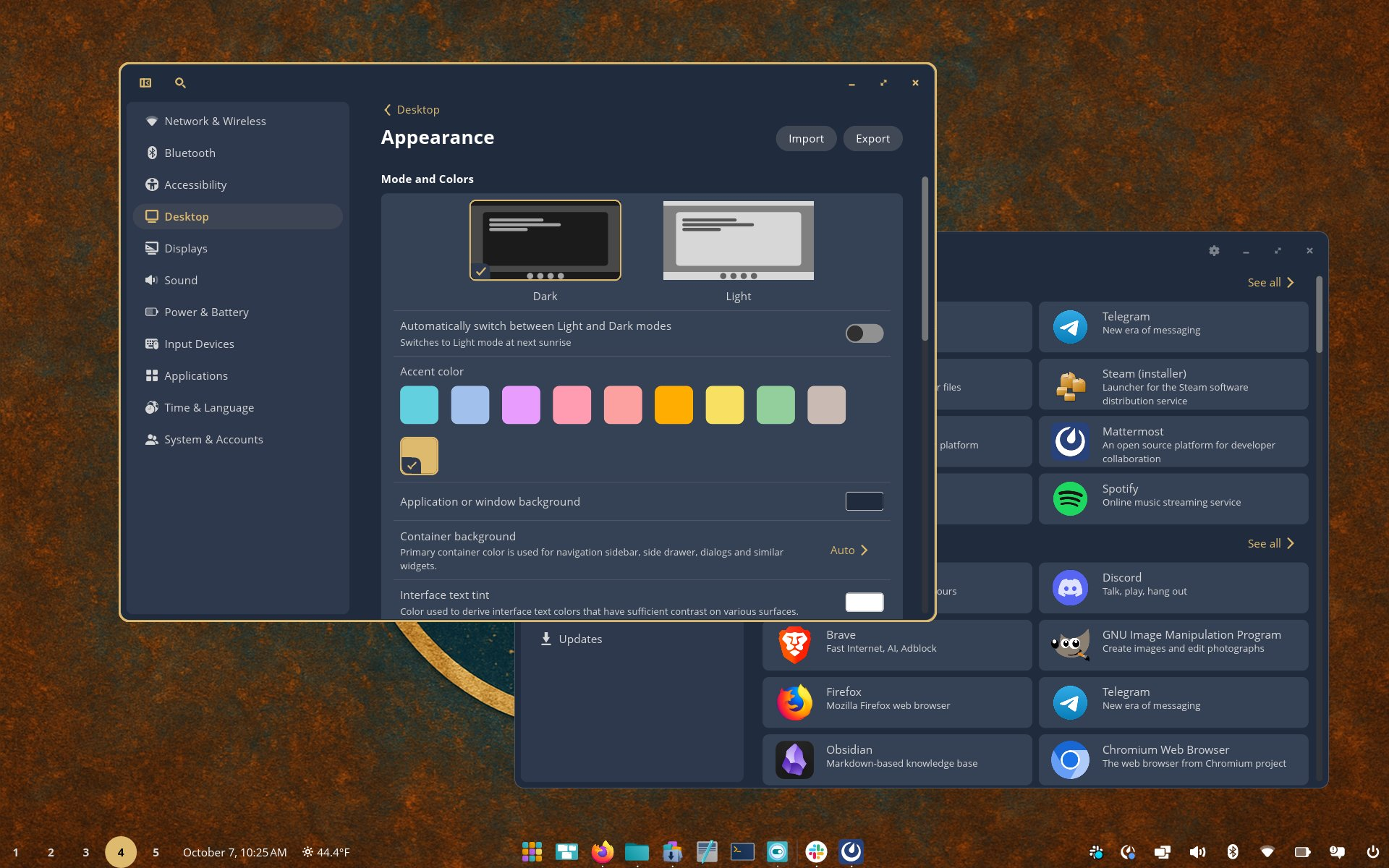Launch the terminal from the dock
This screenshot has height=868, width=1389.
coord(742,851)
